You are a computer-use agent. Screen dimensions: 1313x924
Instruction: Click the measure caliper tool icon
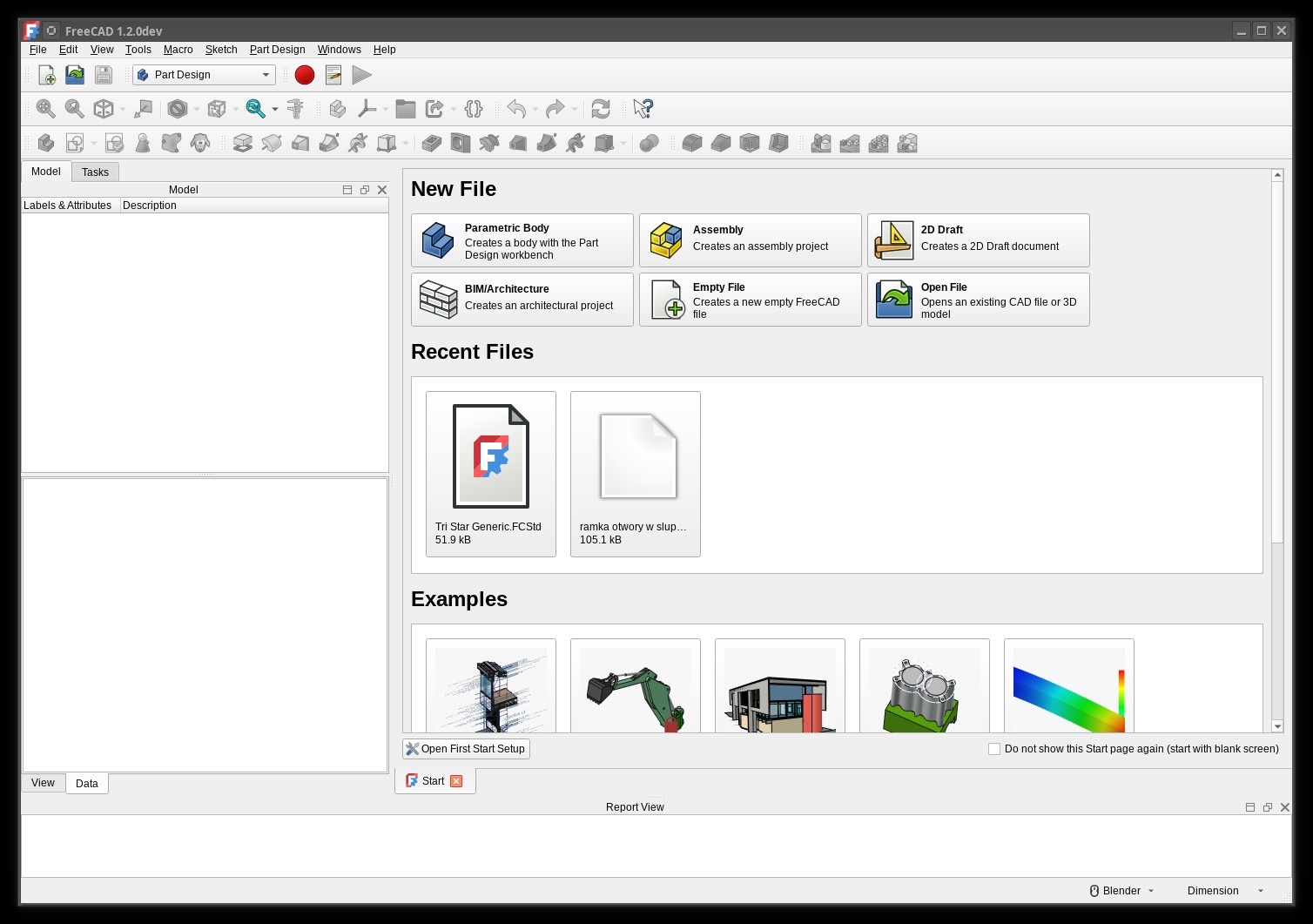295,109
